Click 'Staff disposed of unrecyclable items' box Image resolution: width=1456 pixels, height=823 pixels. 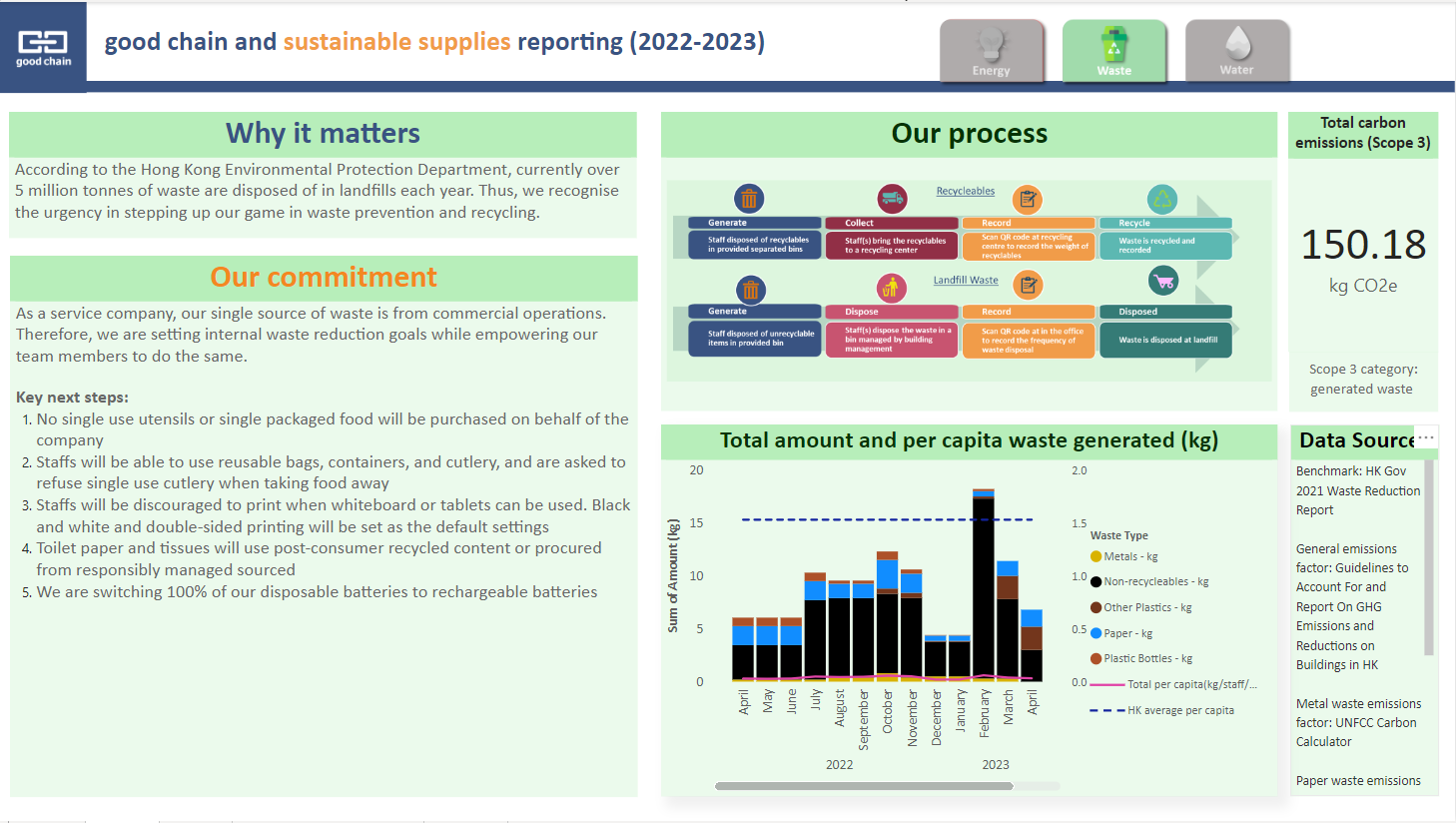coord(755,340)
